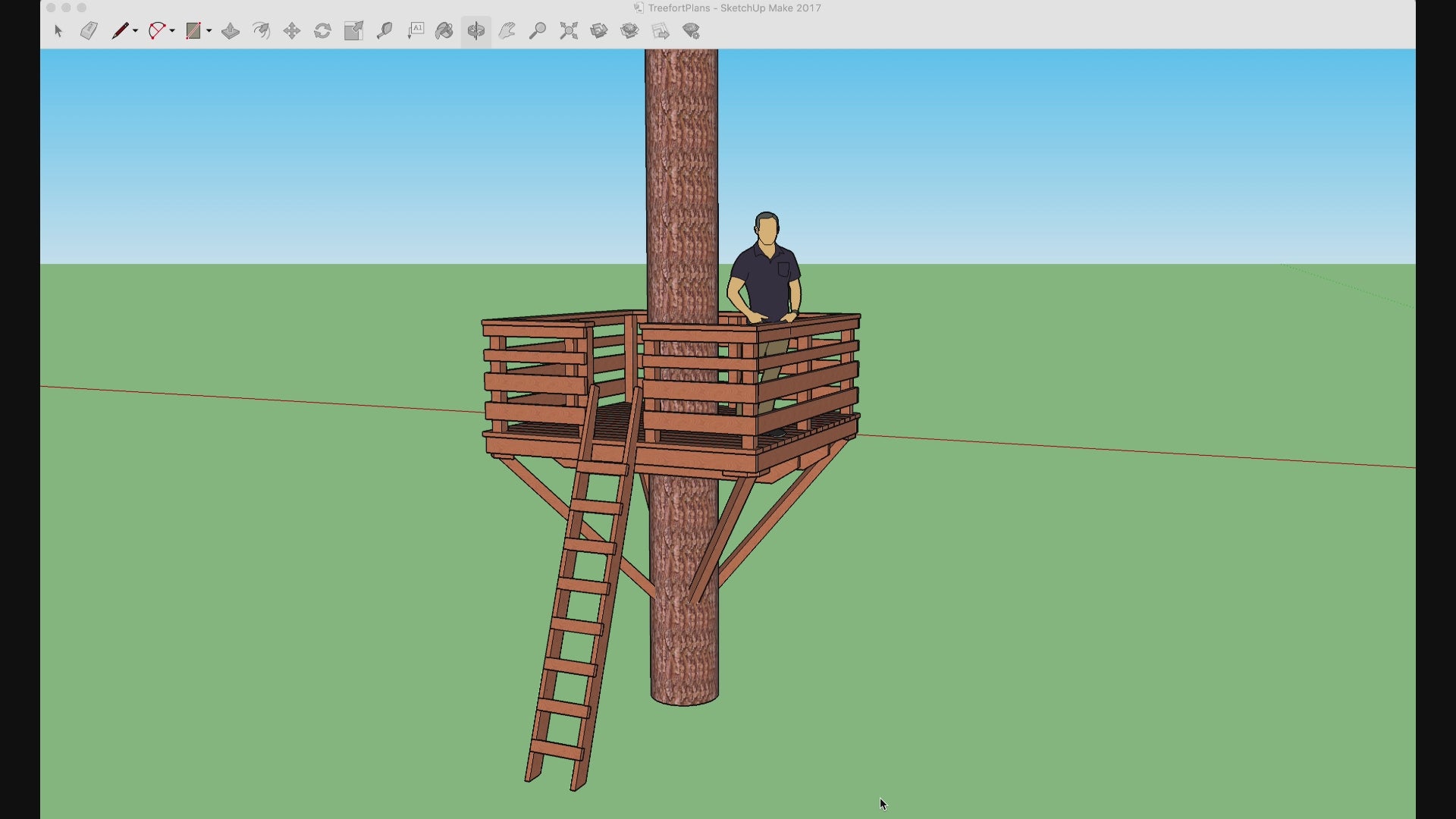Choose the Eraser tool
Screen dimensions: 1456x819
click(x=89, y=31)
